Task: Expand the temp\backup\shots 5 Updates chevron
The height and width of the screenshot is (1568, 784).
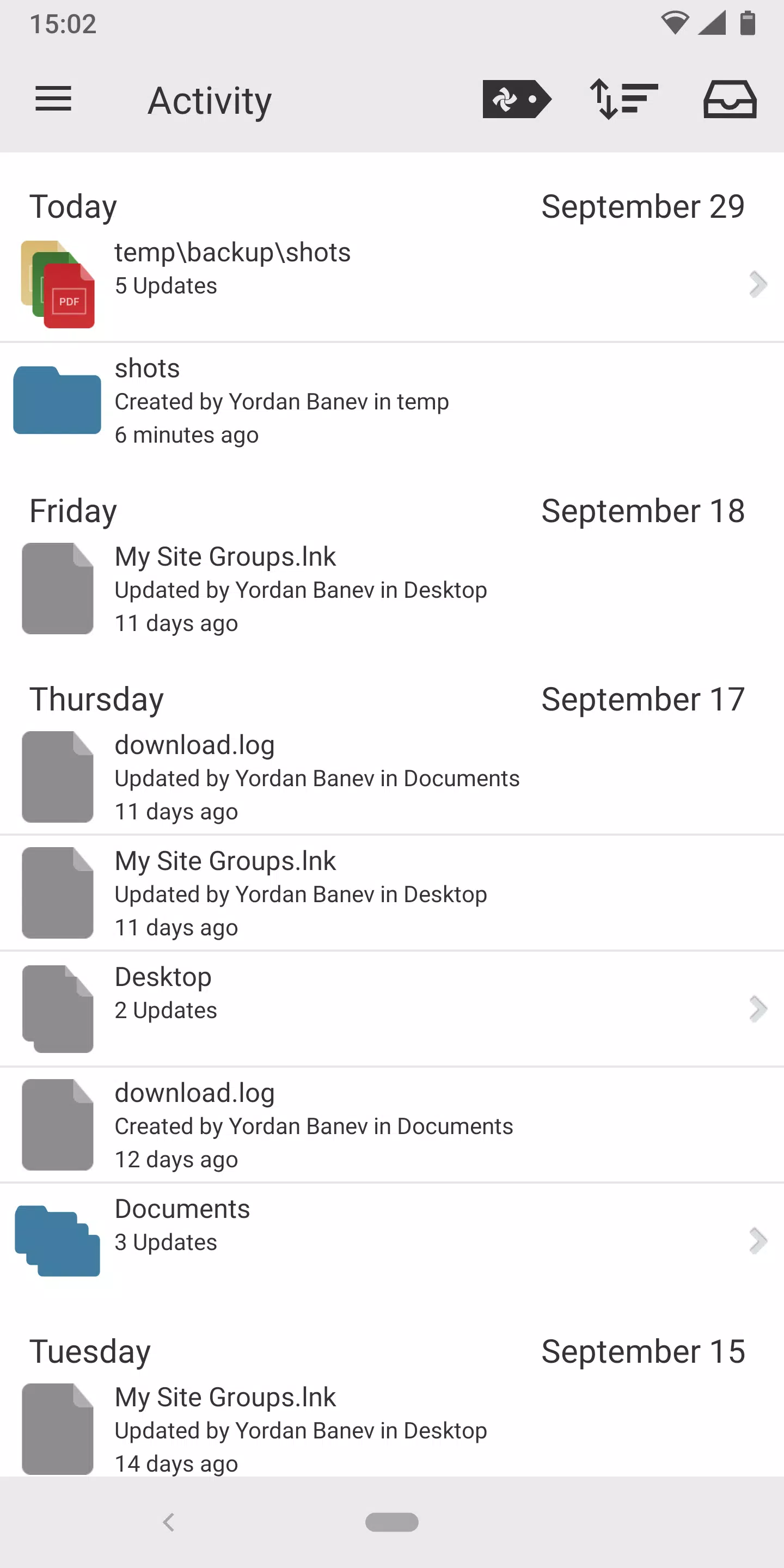Action: (757, 284)
